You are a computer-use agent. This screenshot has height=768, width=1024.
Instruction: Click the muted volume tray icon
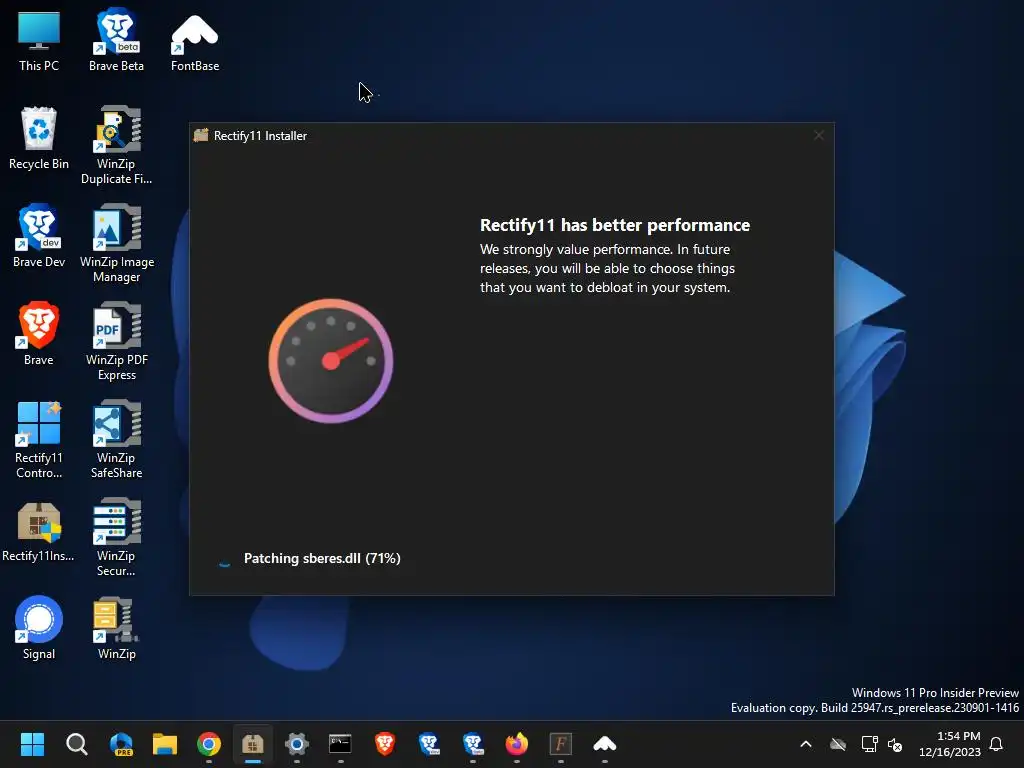click(x=895, y=744)
